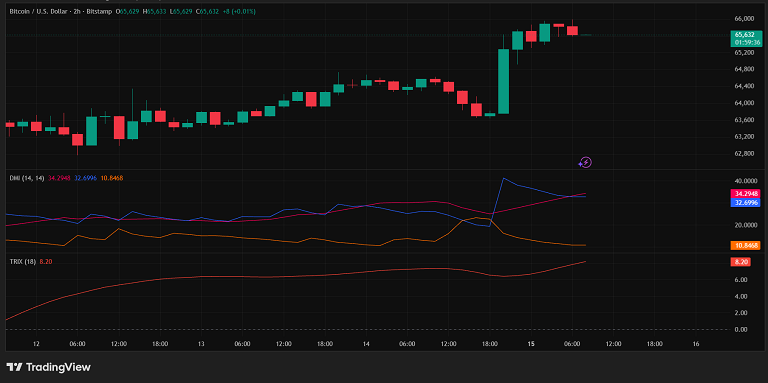Click the 0.00 TRIX scale label

(740, 330)
